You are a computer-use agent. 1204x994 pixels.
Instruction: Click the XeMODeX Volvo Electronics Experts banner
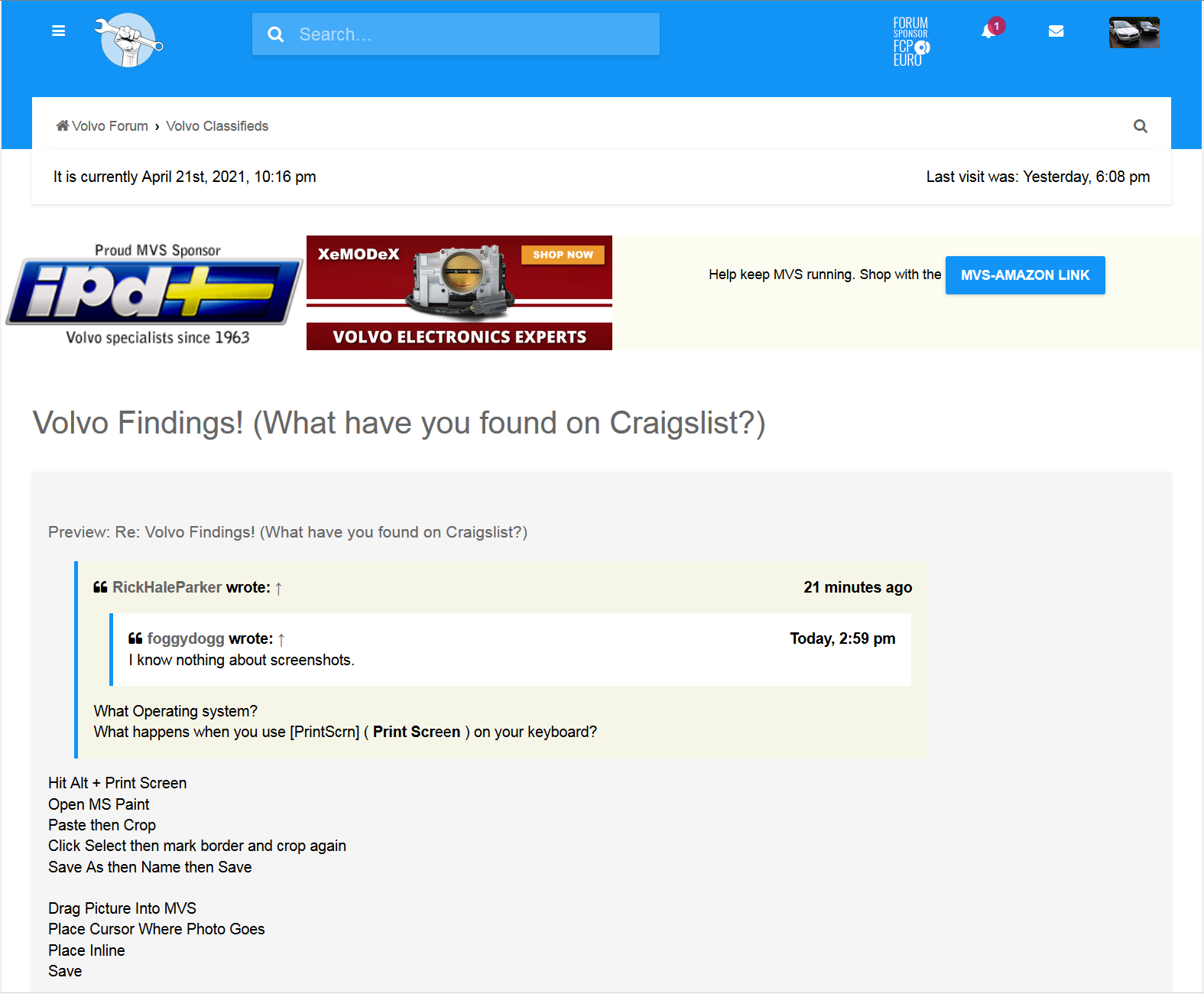(x=459, y=336)
